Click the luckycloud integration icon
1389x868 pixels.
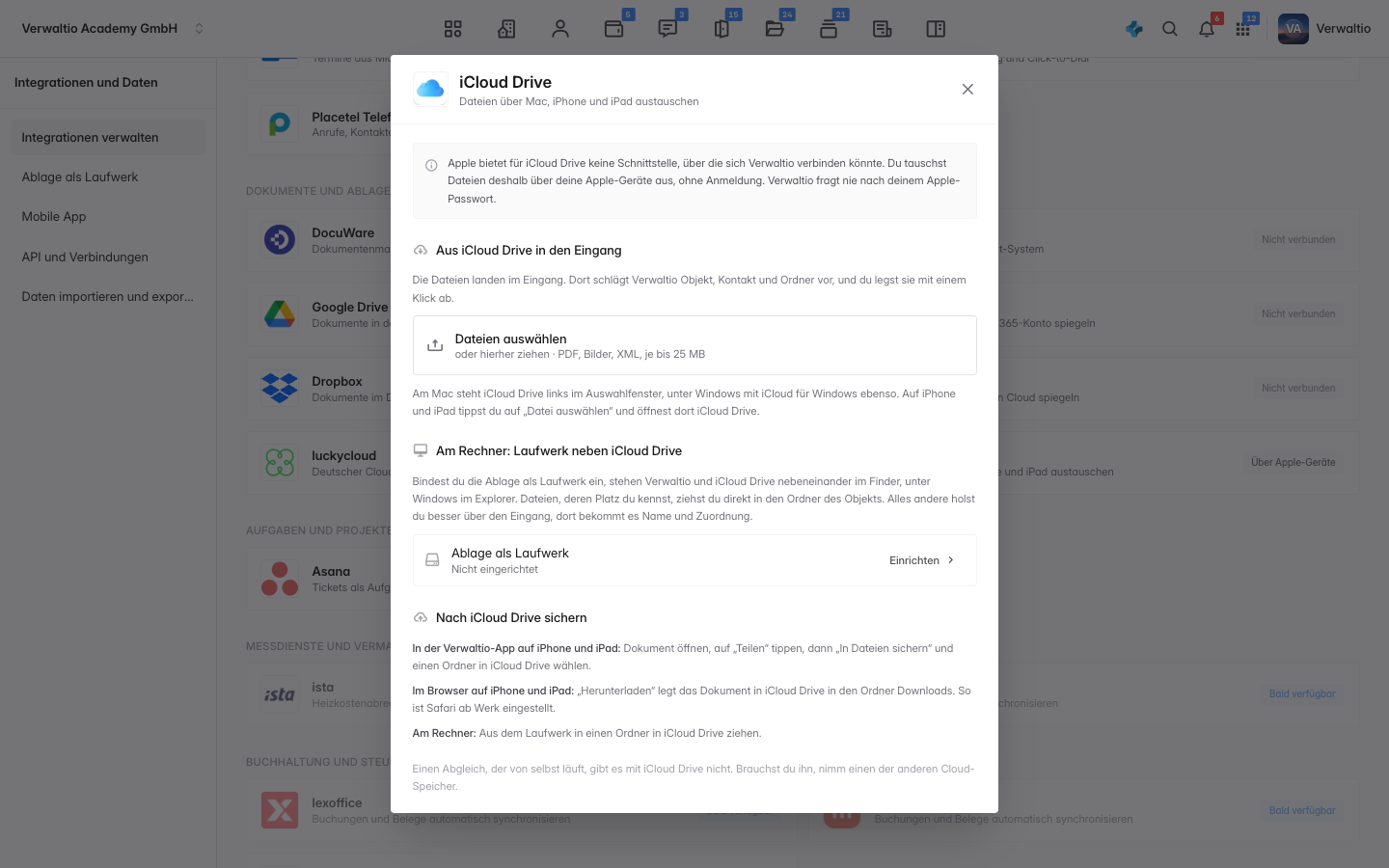coord(280,462)
